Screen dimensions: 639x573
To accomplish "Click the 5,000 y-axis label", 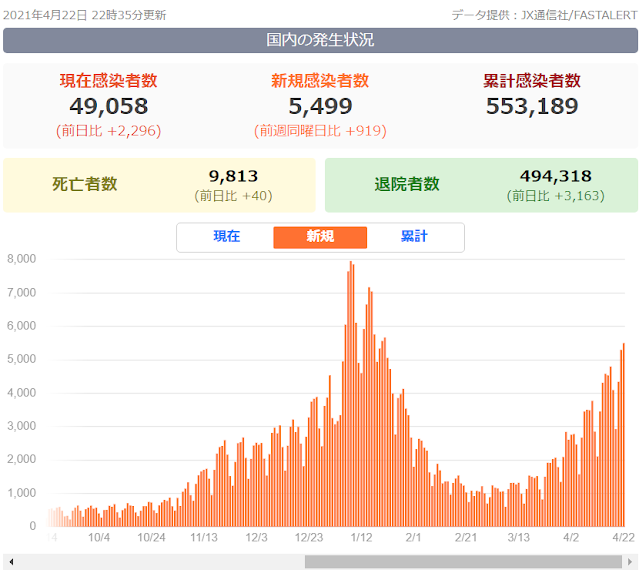I will pyautogui.click(x=22, y=359).
